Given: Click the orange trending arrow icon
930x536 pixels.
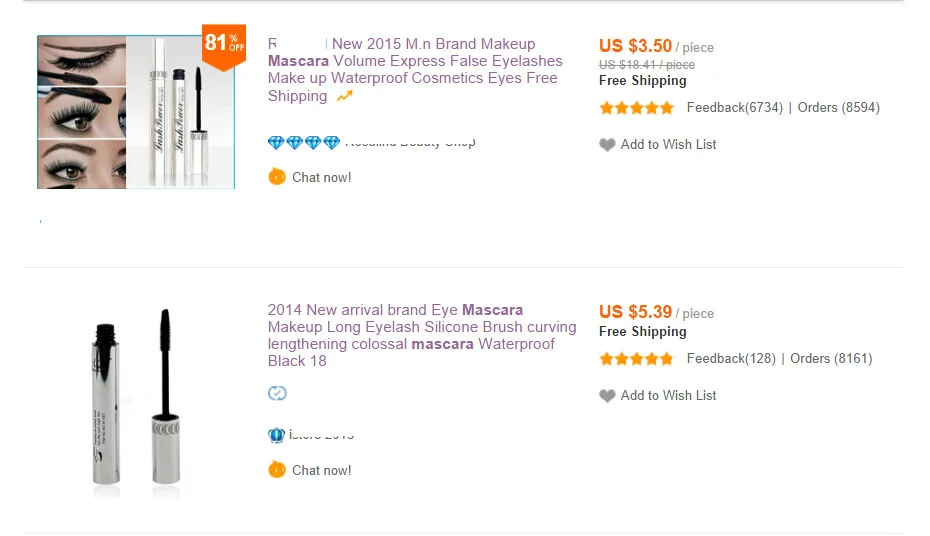Looking at the screenshot, I should 345,96.
